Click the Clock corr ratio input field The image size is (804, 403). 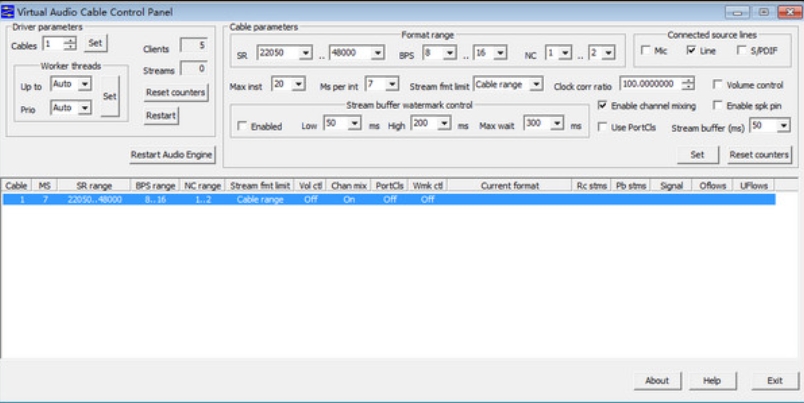coord(651,84)
